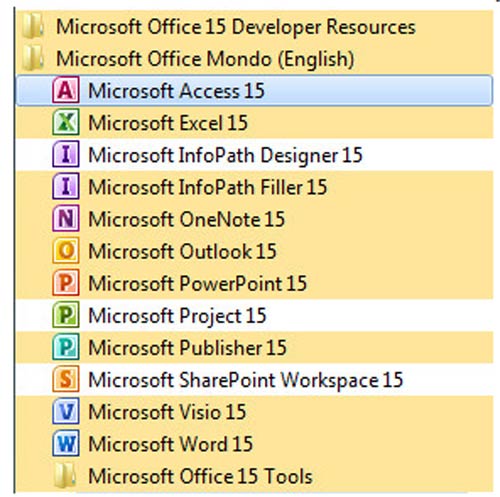Viewport: 500px width, 497px height.
Task: Click the teal Publisher 15 icon
Action: (66, 347)
